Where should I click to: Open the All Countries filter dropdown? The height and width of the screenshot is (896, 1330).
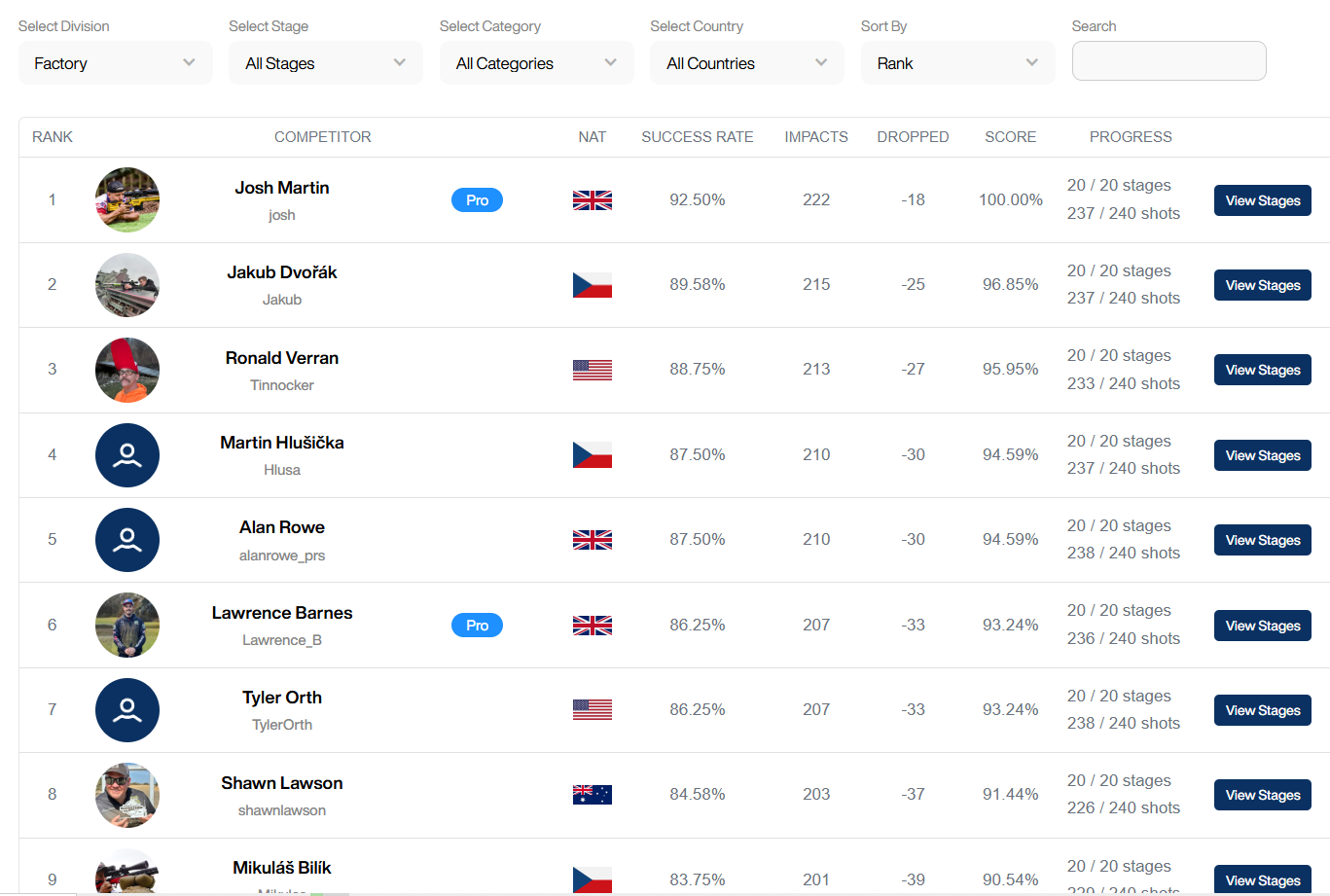click(746, 63)
